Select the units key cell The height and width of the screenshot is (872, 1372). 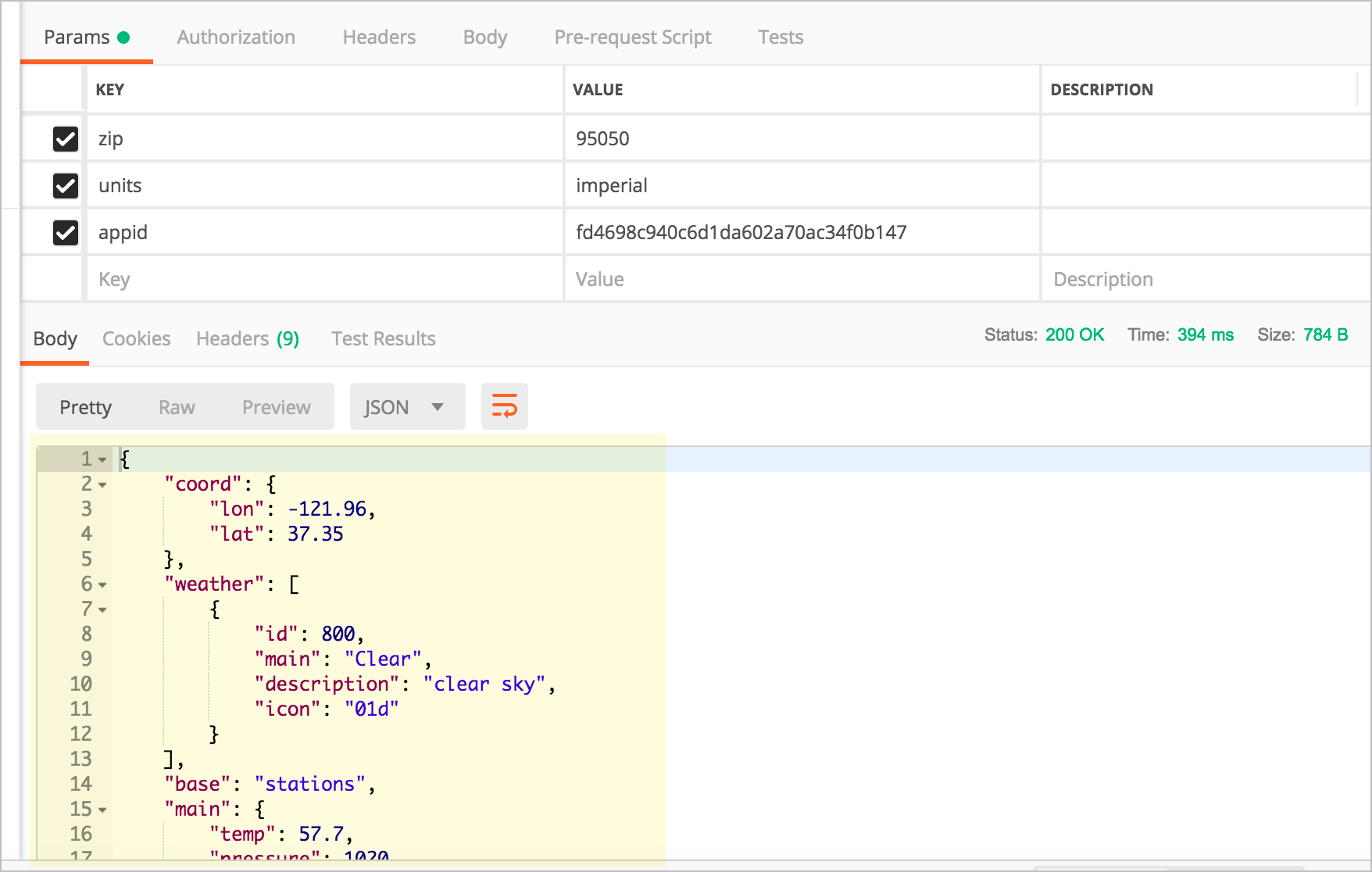pyautogui.click(x=324, y=186)
